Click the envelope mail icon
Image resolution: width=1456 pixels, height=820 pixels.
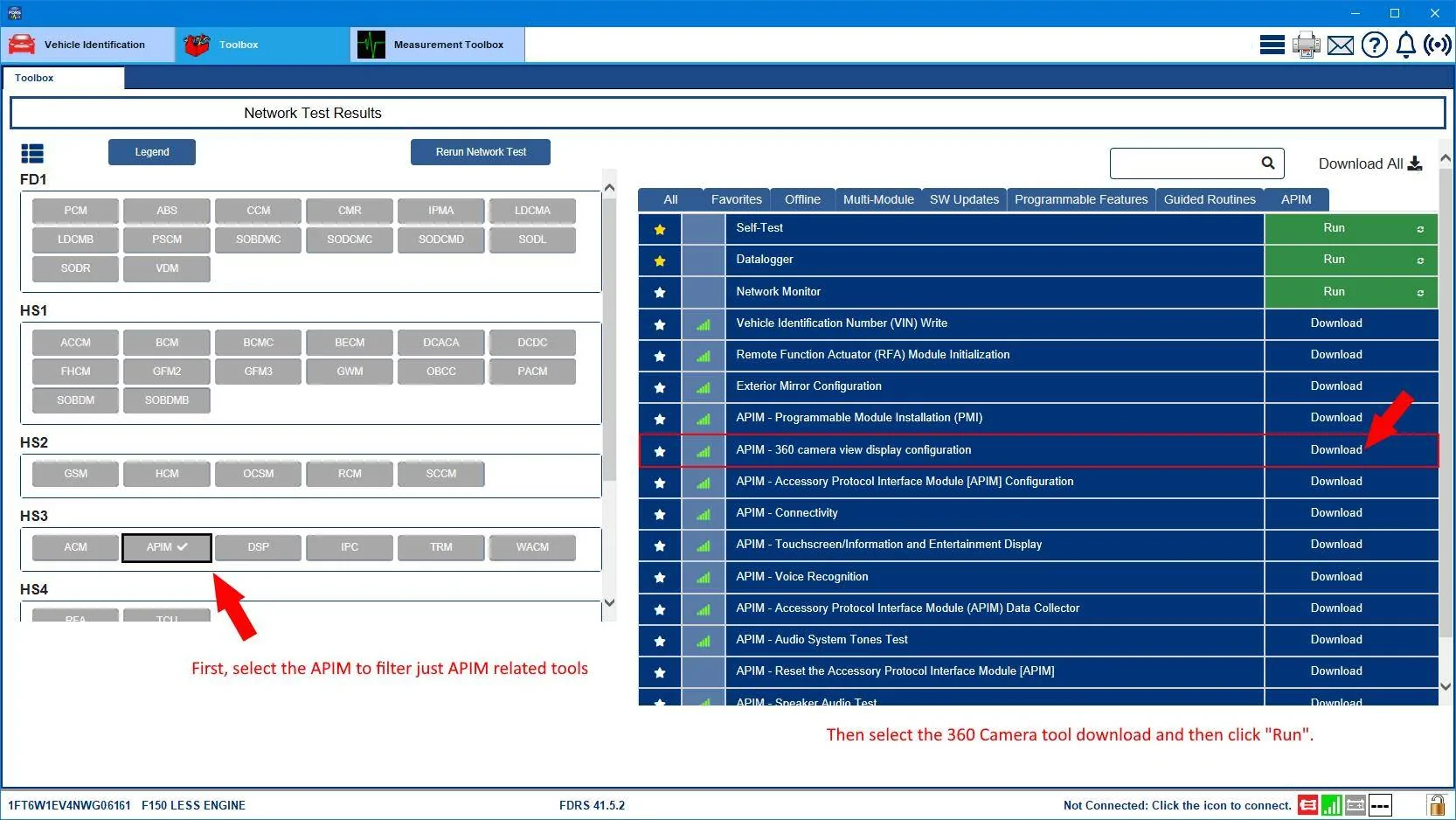[x=1340, y=45]
